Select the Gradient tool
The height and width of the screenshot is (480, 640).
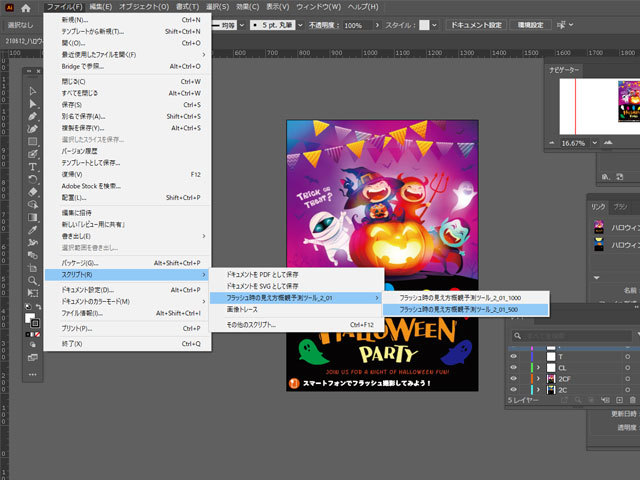coord(33,217)
